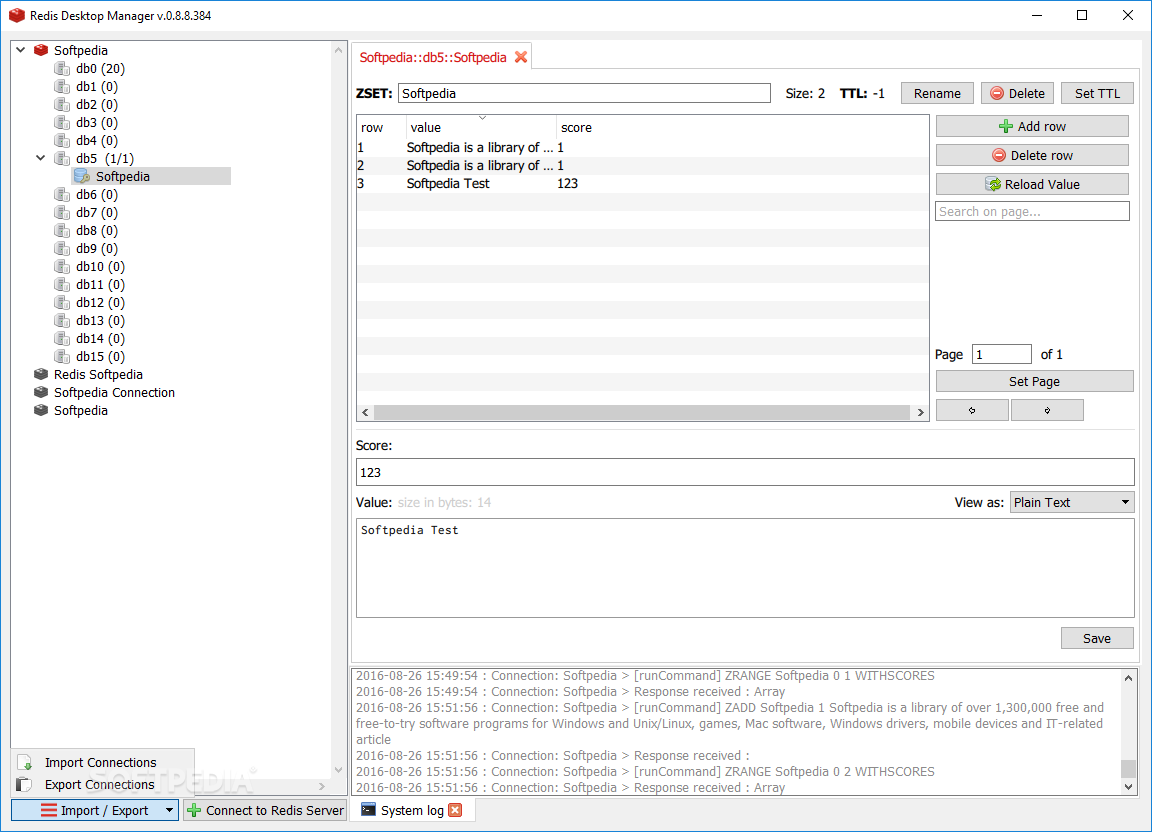1152x832 pixels.
Task: Open the View as Plain Text dropdown
Action: tap(1072, 502)
